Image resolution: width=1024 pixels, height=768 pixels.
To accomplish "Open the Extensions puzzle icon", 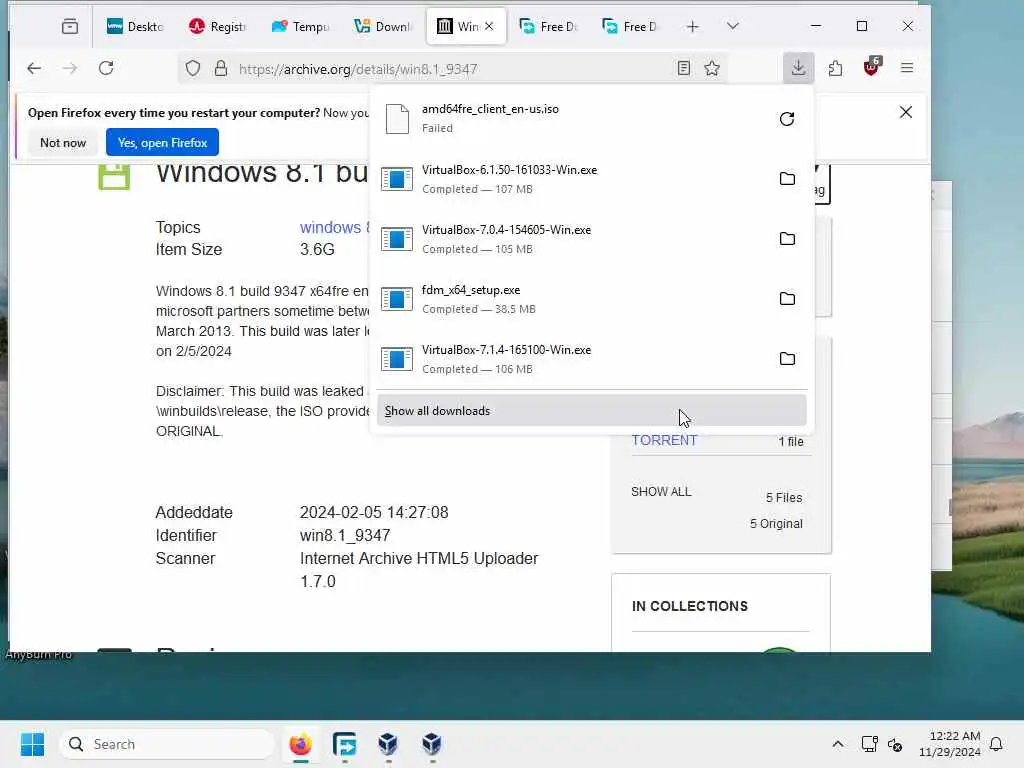I will (x=835, y=68).
